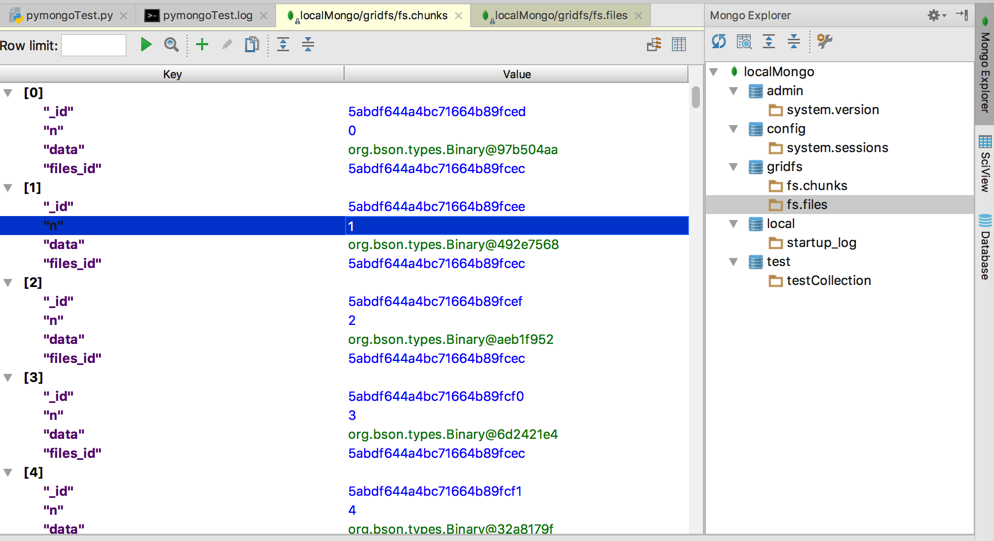Close the pymongoTest.log tab

pyautogui.click(x=264, y=15)
